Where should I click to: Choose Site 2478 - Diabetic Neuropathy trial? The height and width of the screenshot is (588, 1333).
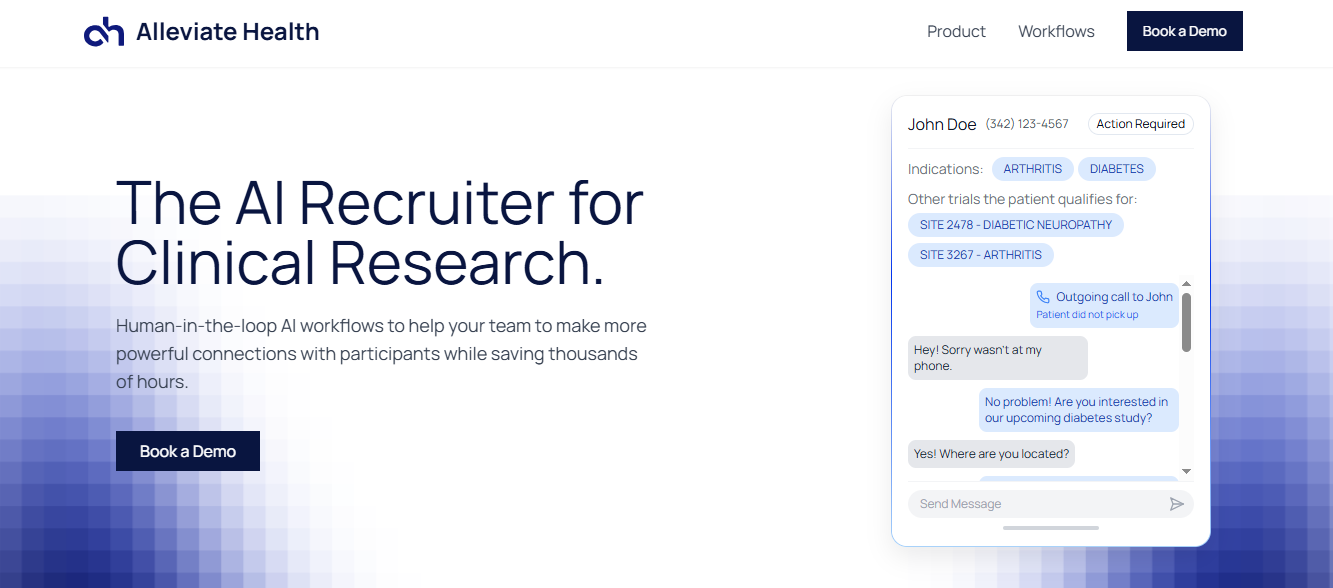point(1015,225)
